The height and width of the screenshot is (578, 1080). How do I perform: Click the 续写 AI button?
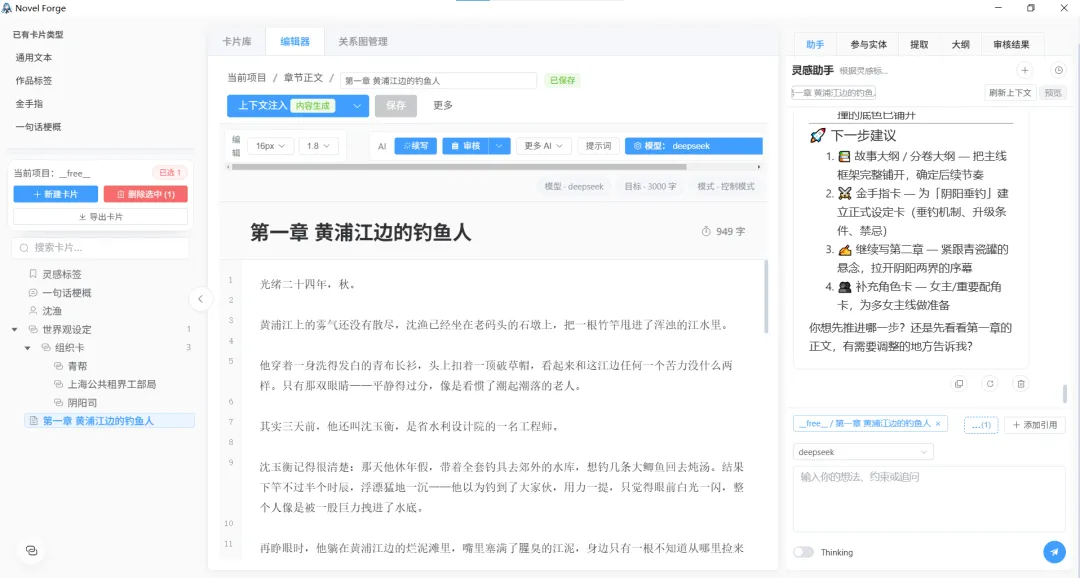(x=415, y=146)
